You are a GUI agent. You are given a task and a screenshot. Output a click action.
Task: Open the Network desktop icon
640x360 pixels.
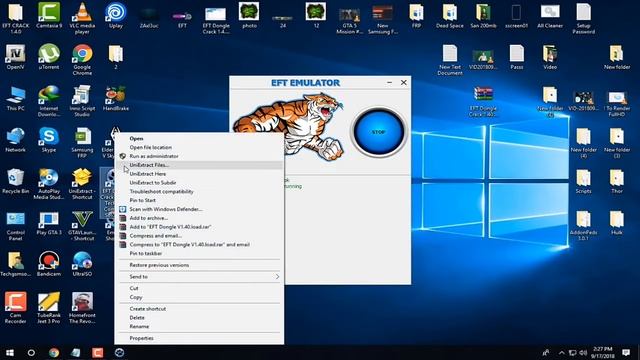pos(16,140)
